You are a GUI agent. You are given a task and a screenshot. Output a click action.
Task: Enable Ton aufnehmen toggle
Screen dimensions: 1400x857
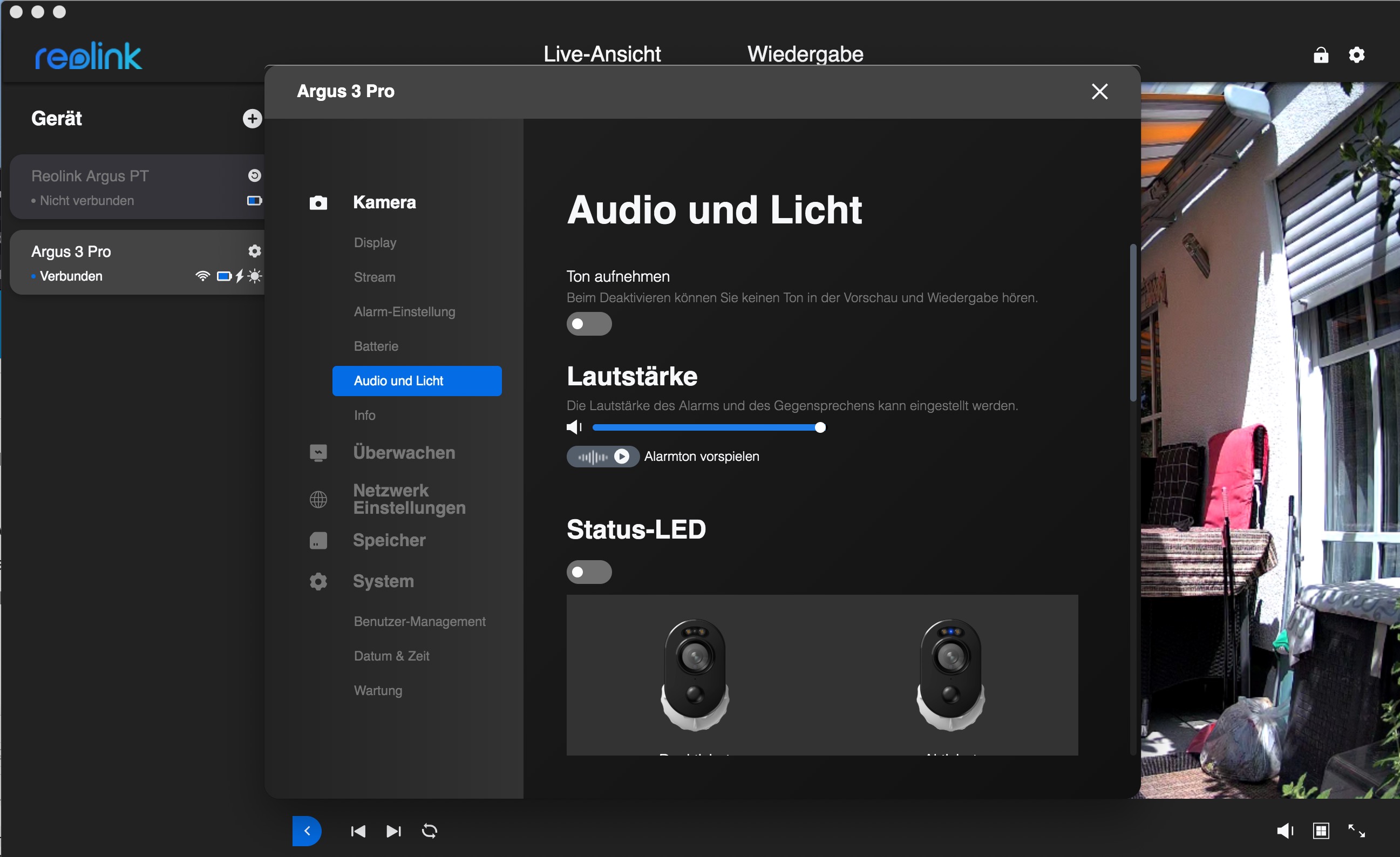pyautogui.click(x=589, y=324)
